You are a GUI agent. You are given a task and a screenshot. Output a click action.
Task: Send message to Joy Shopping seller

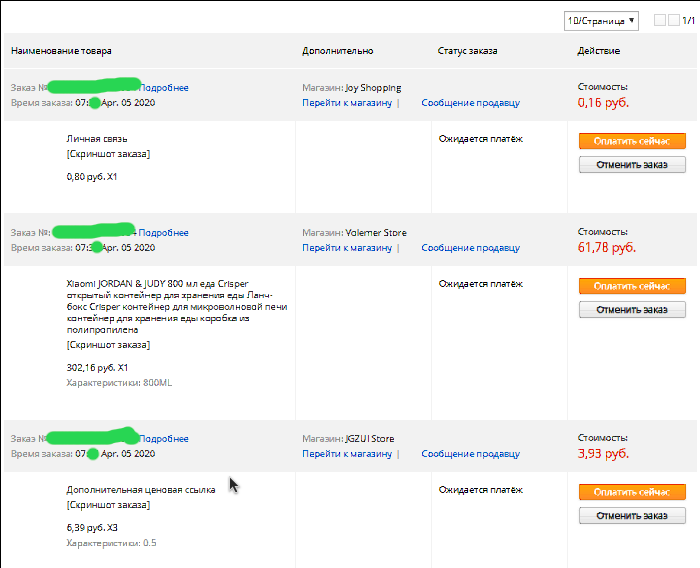coord(471,103)
